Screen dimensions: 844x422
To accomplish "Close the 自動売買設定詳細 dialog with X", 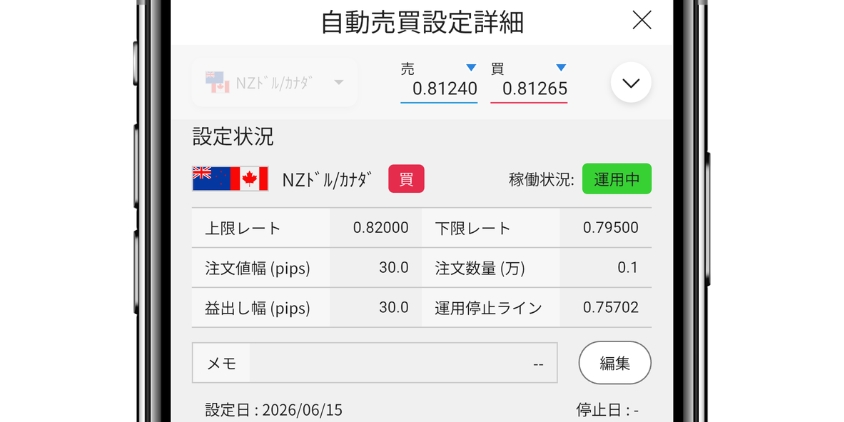I will (642, 20).
